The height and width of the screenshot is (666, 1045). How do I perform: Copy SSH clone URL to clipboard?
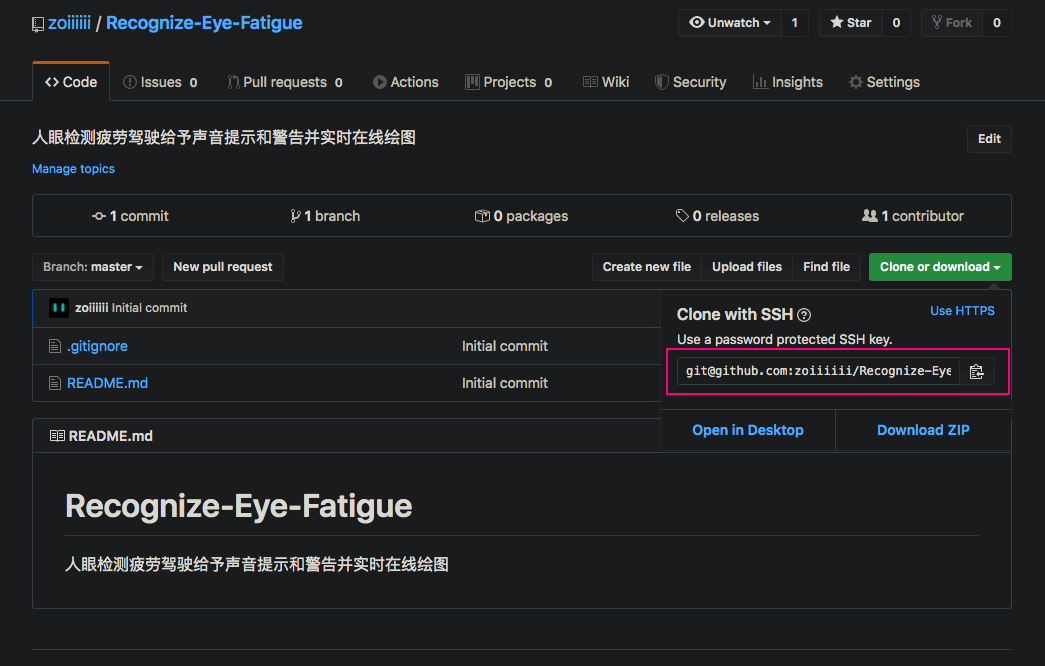(976, 371)
